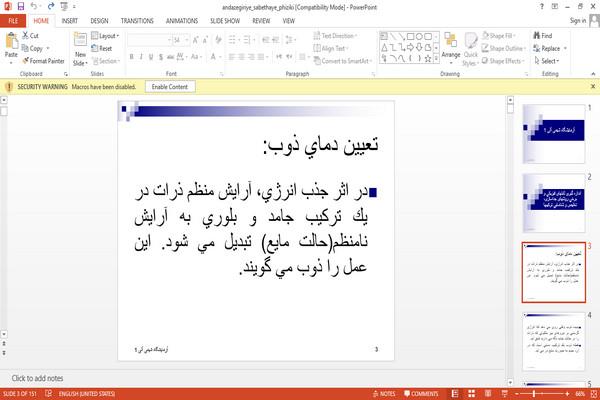Click the Format Painter brush

coord(43,61)
